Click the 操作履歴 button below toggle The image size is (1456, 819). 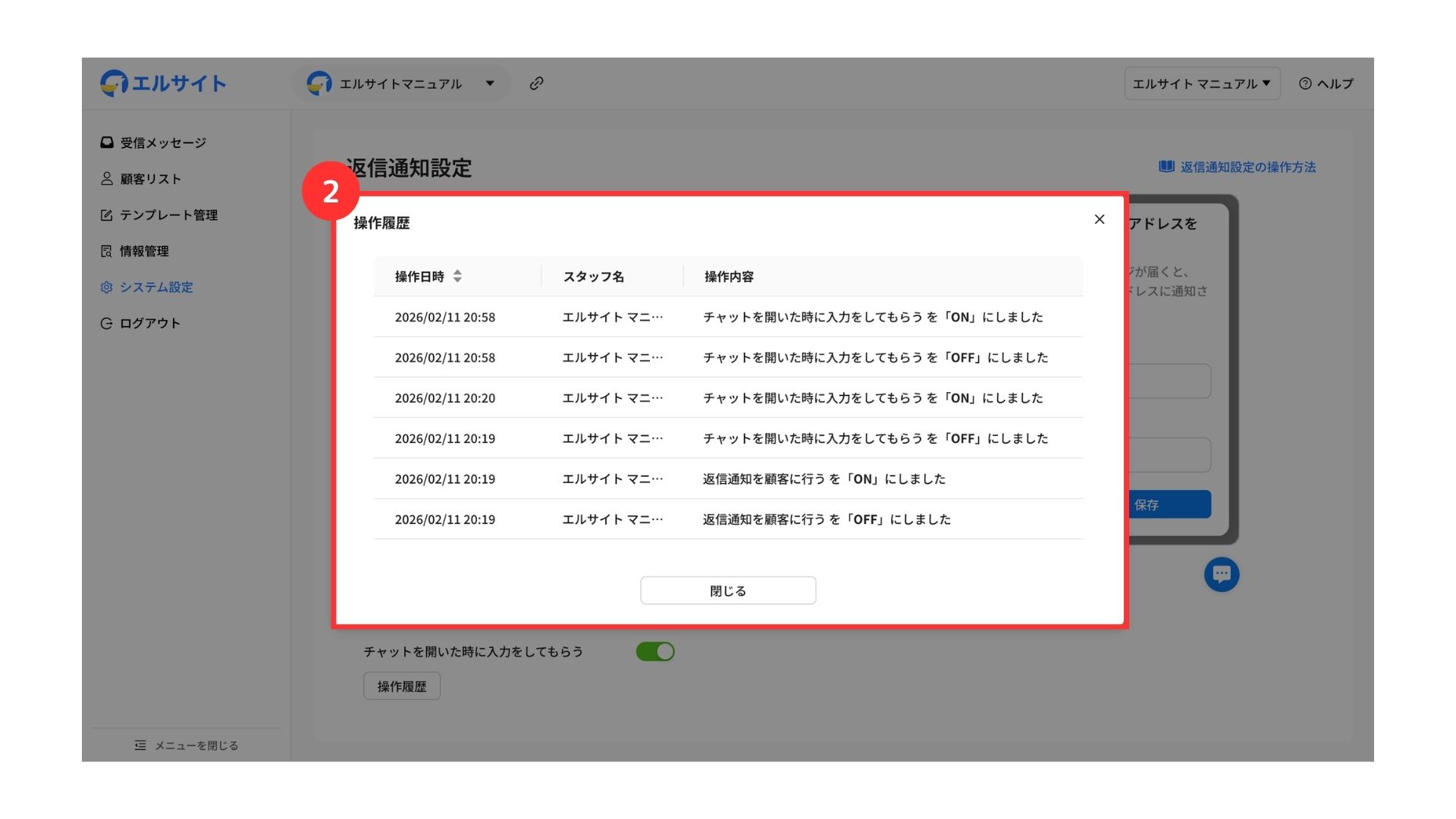[402, 686]
